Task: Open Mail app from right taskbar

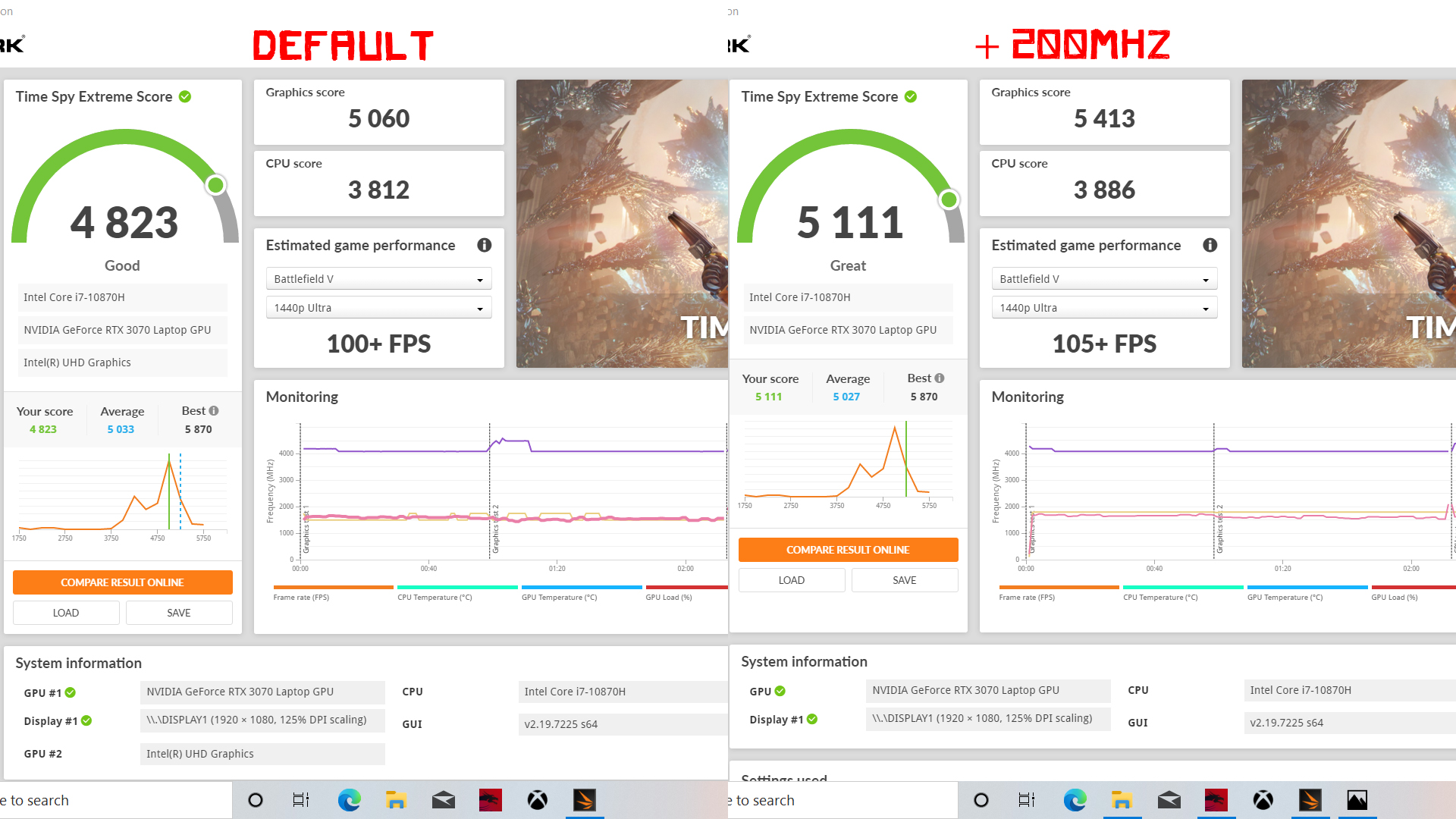Action: pos(1169,800)
